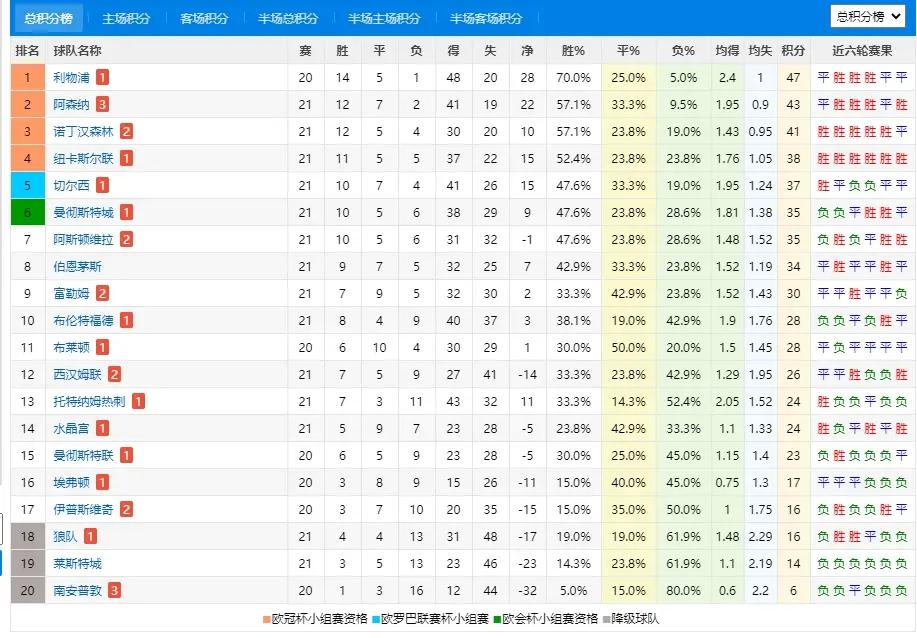Click the 曼彻斯特城 team name
This screenshot has width=917, height=638.
(x=83, y=212)
